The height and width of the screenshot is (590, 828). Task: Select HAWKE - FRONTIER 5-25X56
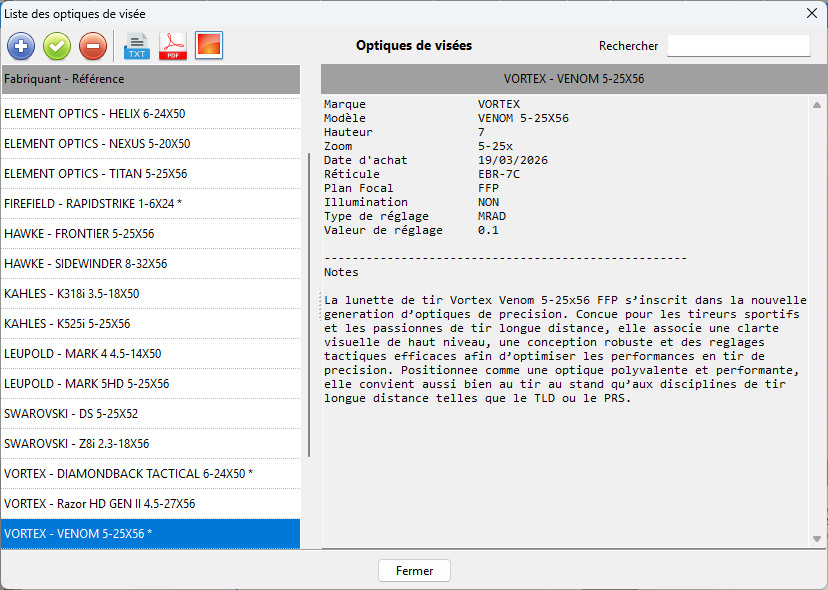[150, 234]
